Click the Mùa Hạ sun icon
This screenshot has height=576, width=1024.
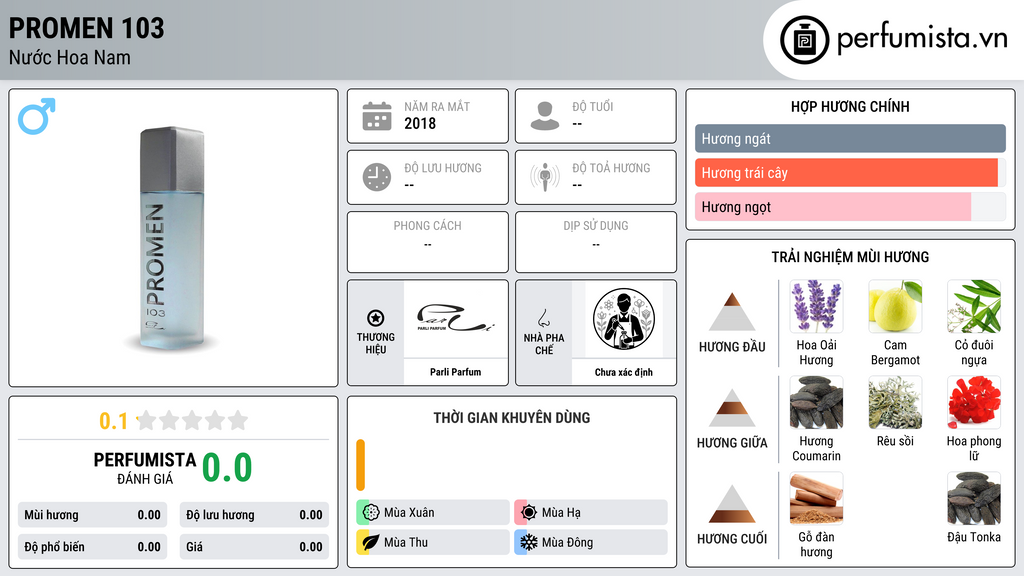(529, 513)
